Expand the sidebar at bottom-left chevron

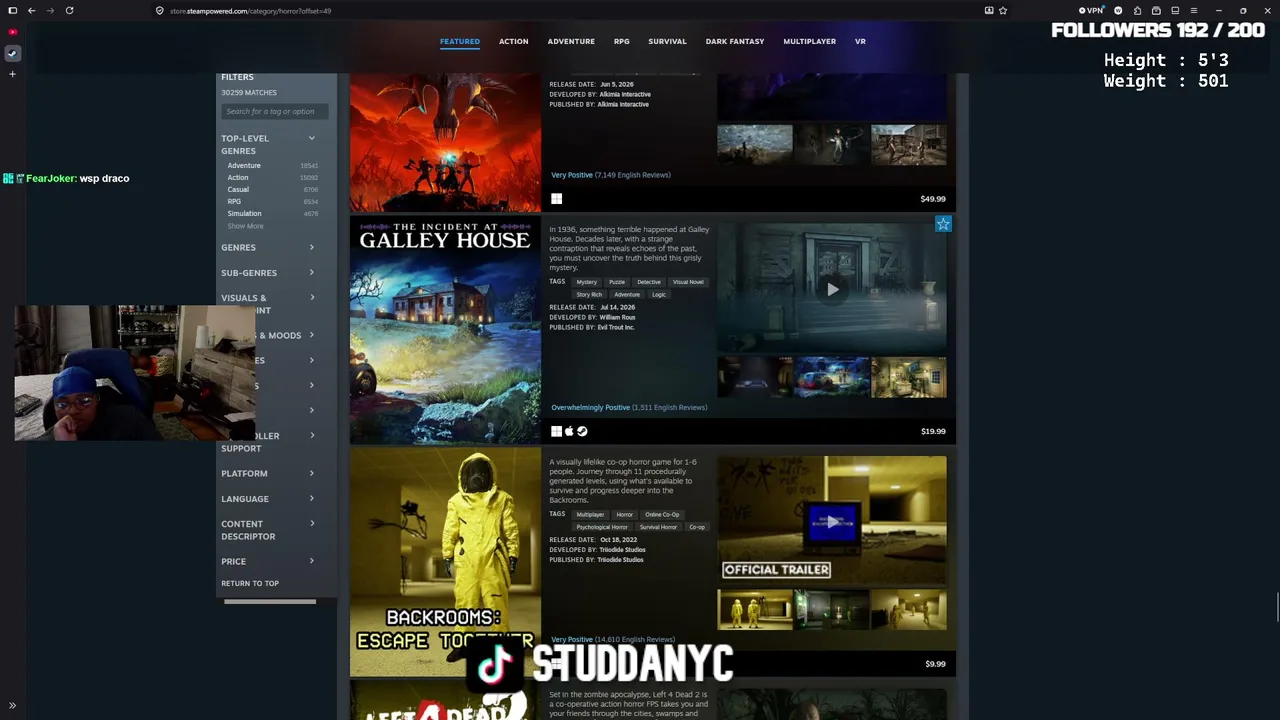[12, 705]
